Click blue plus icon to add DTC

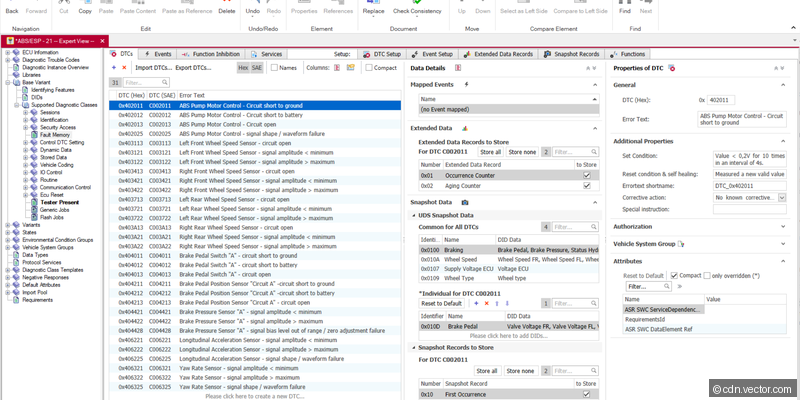point(113,67)
